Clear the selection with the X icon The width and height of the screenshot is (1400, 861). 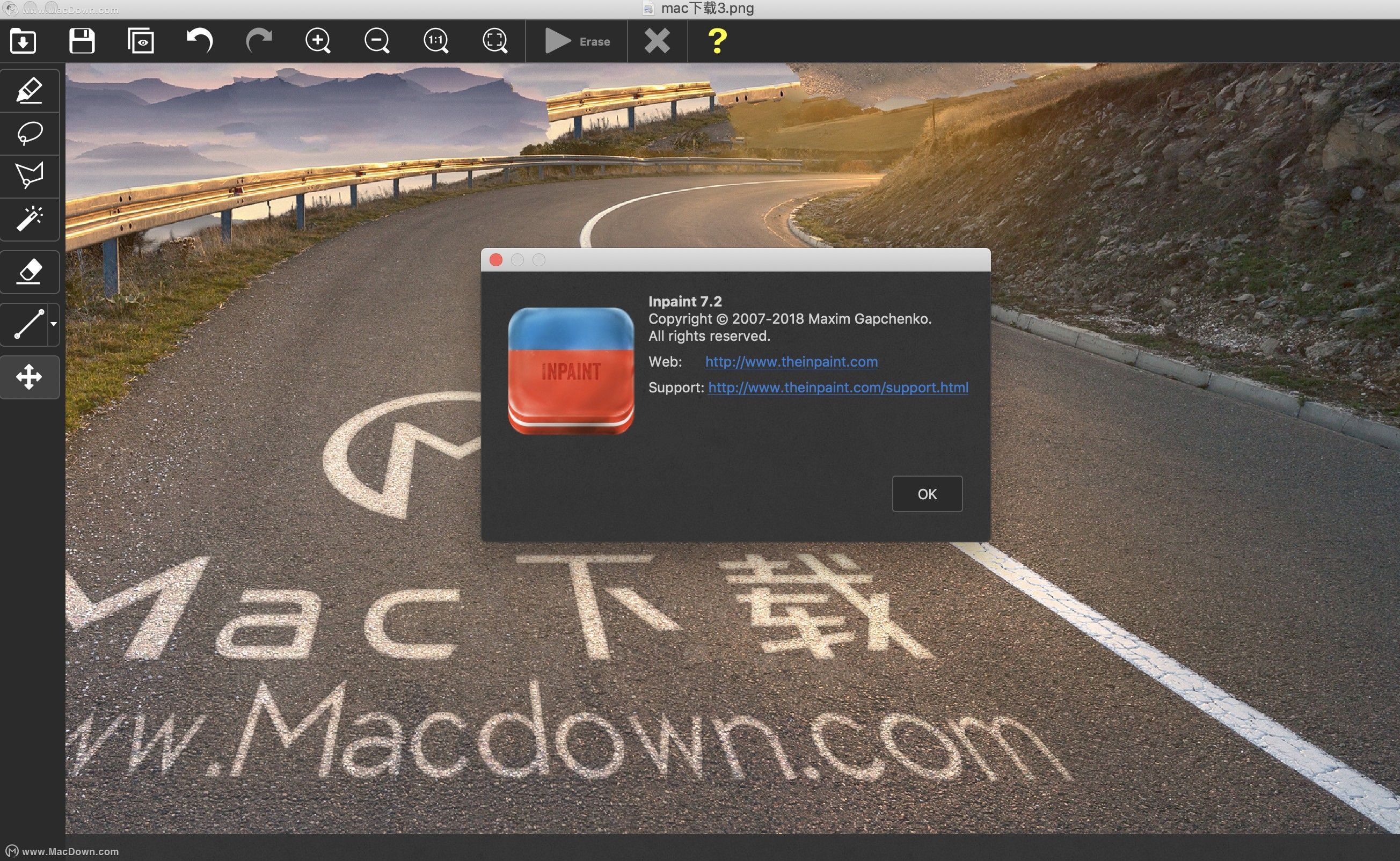pos(657,41)
